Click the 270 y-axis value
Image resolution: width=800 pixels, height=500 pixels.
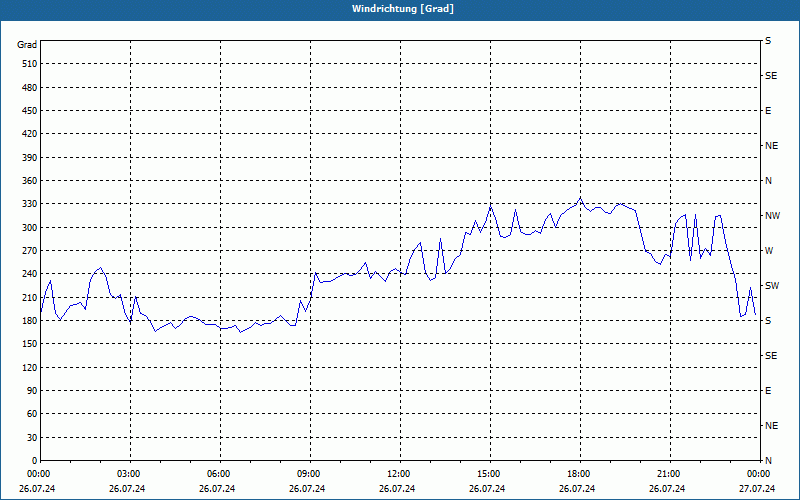point(29,251)
